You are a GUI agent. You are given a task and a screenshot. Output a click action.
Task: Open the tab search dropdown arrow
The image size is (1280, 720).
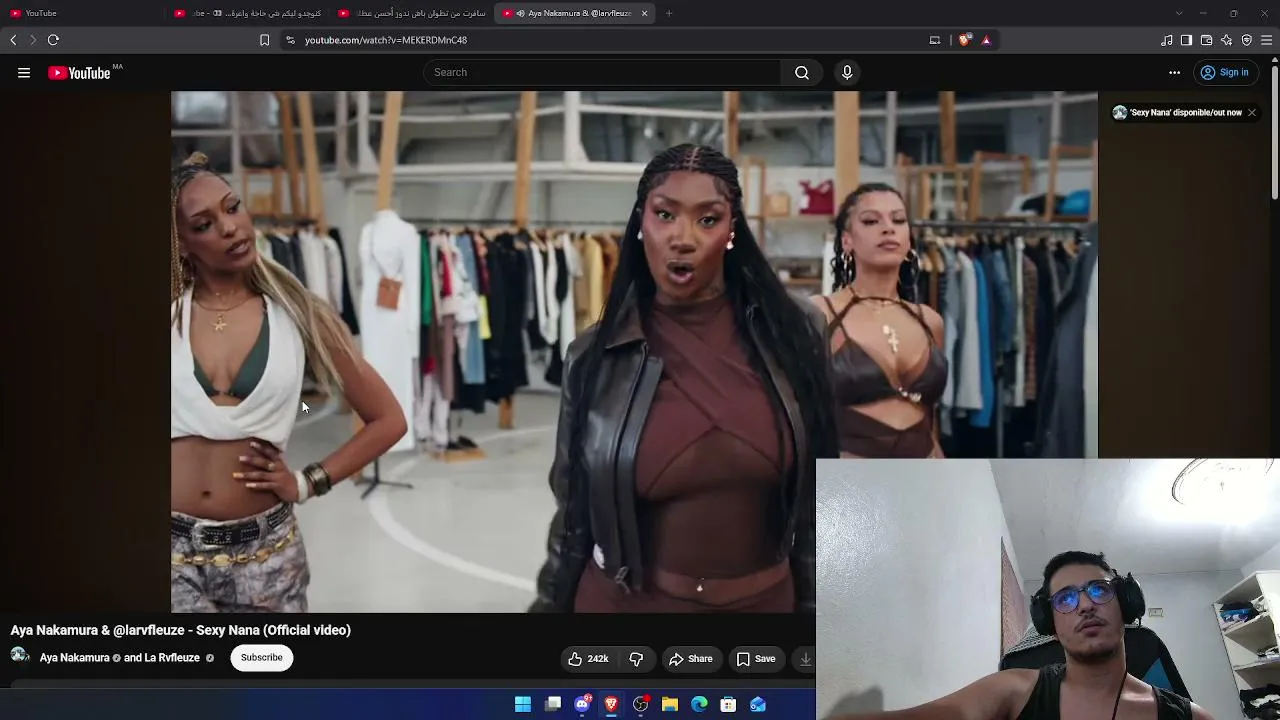1179,13
